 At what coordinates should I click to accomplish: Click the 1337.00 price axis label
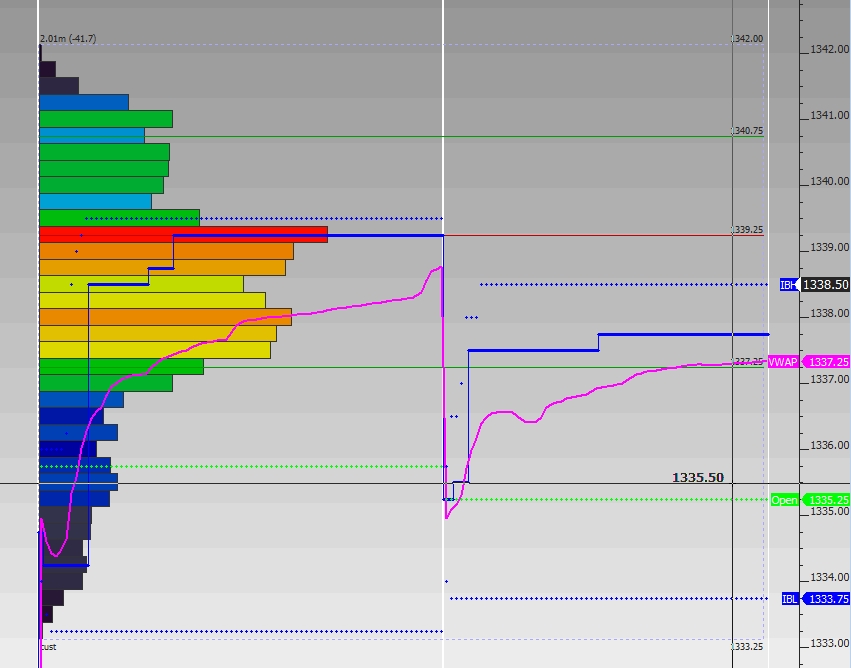829,379
